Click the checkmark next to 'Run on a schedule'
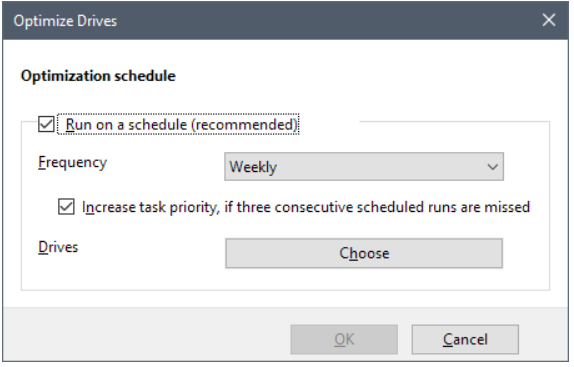This screenshot has height=367, width=574. [46, 124]
